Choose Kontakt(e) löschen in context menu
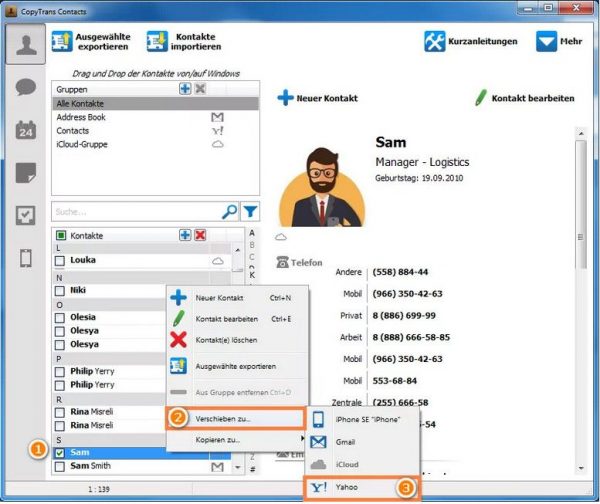This screenshot has width=600, height=504. pyautogui.click(x=237, y=340)
